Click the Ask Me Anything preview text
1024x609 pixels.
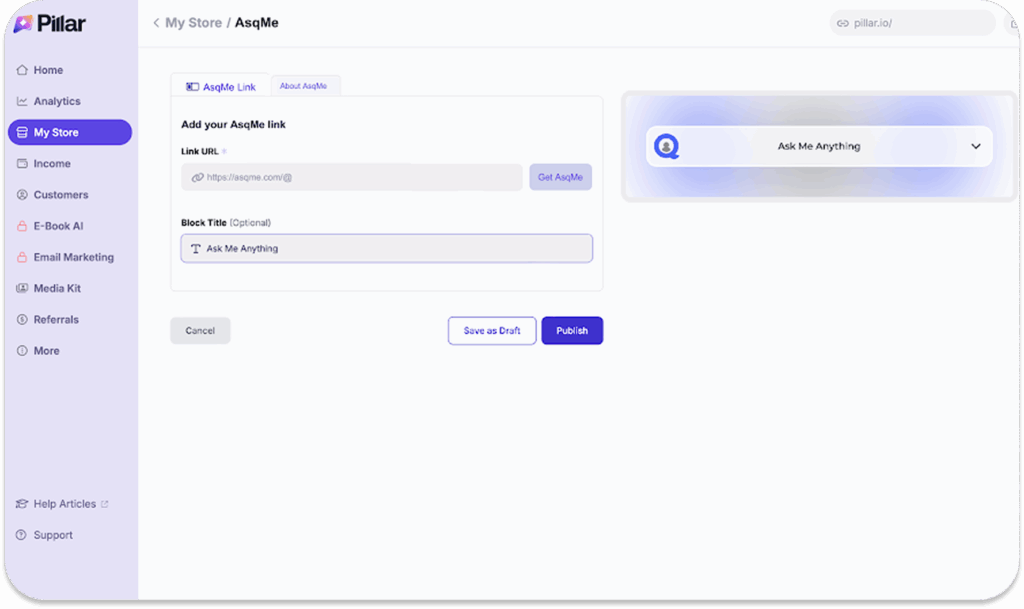pos(818,146)
